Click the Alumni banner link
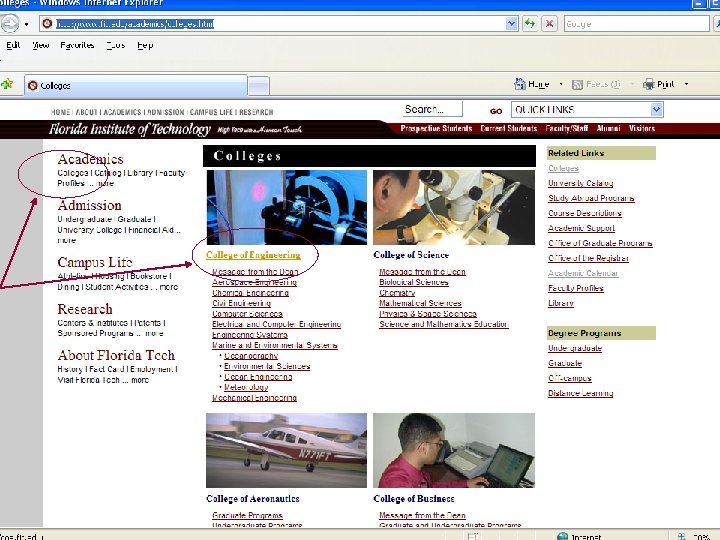This screenshot has height=540, width=720. tap(608, 129)
